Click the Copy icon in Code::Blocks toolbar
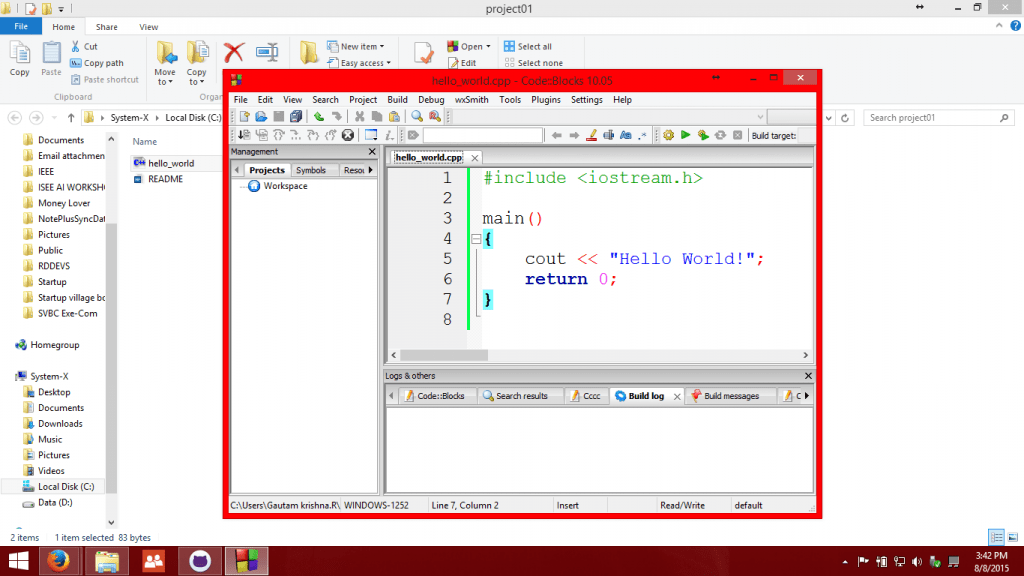 (x=377, y=117)
